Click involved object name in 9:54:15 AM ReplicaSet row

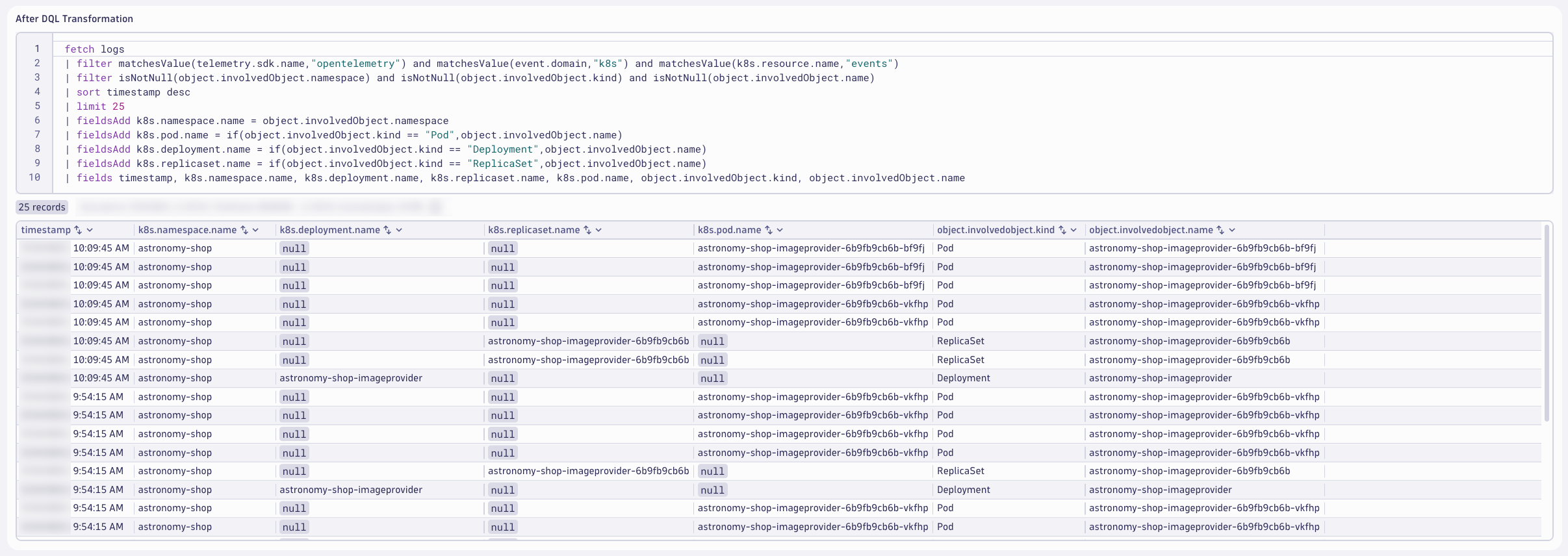point(1190,471)
